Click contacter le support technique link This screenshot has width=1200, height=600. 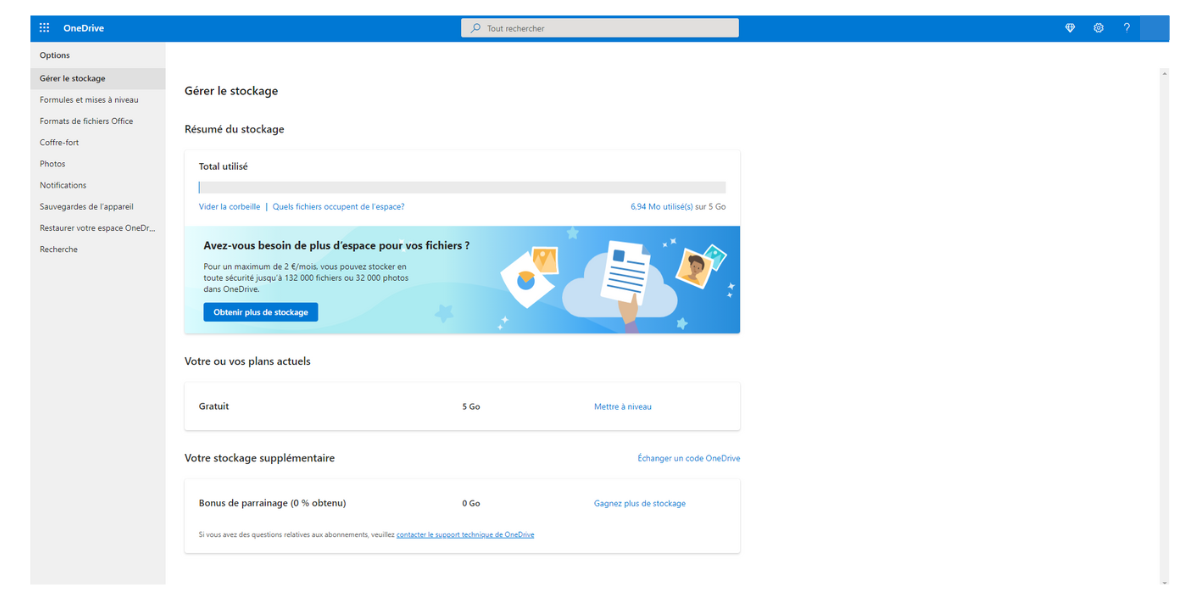(x=465, y=535)
